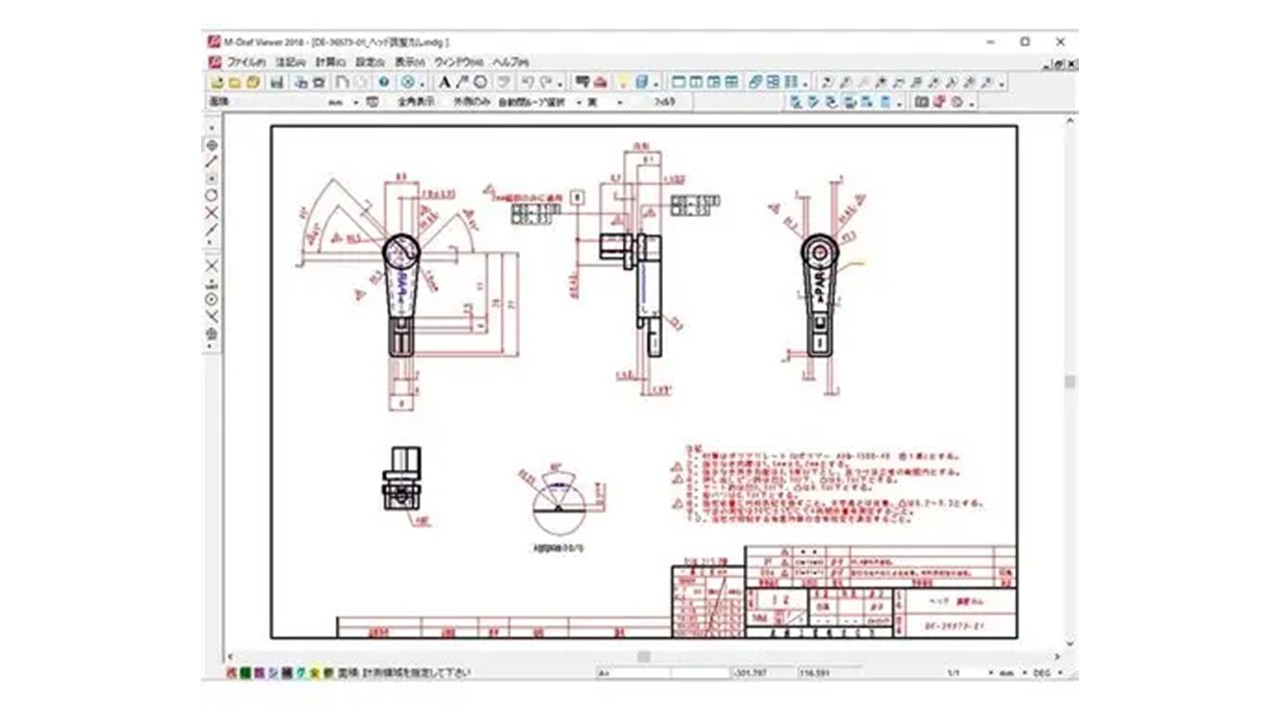Screen dimensions: 1280x720
Task: Toggle the 外側のみ option
Action: click(472, 102)
